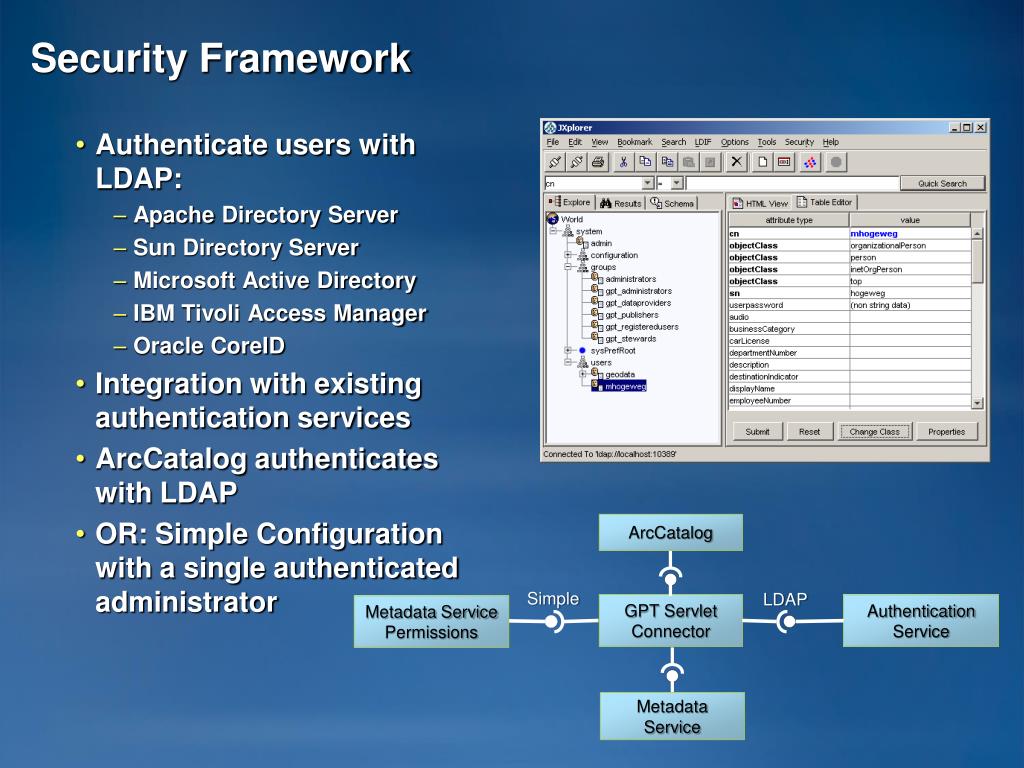Image resolution: width=1024 pixels, height=768 pixels.
Task: Open the search operator dropdown
Action: (x=677, y=184)
